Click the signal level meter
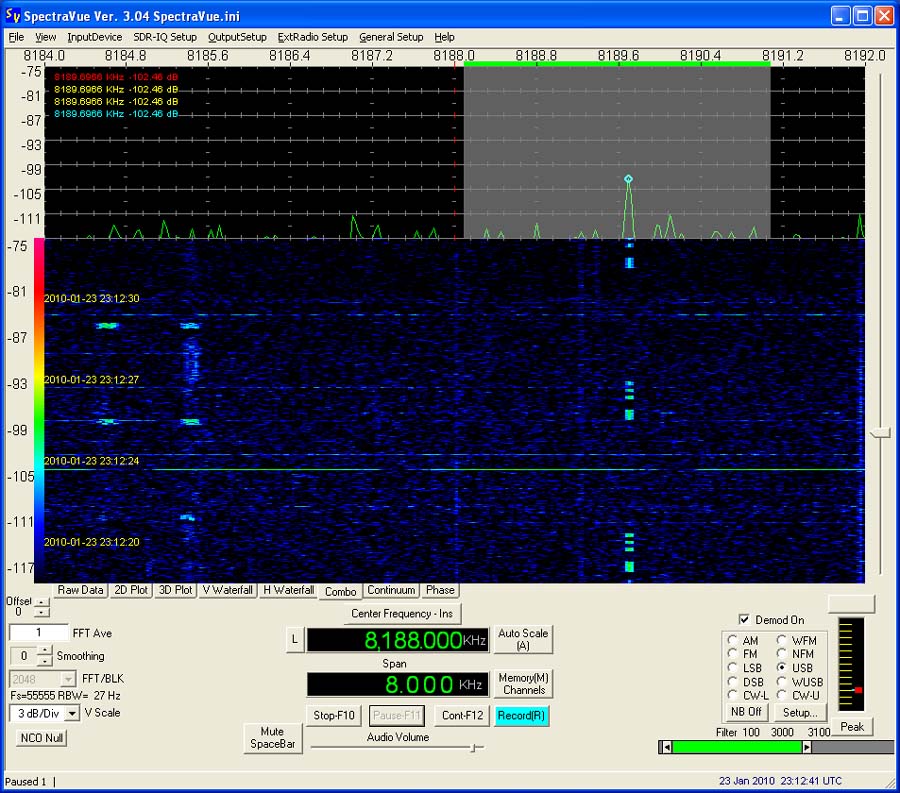The width and height of the screenshot is (900, 793). (x=851, y=664)
